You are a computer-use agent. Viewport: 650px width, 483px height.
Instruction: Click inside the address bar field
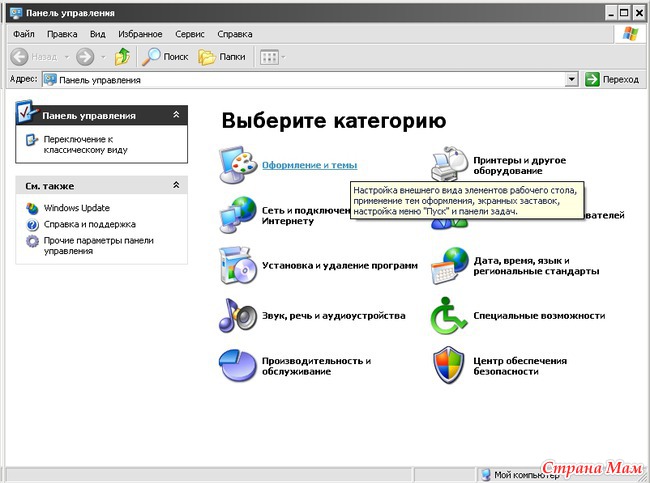300,80
